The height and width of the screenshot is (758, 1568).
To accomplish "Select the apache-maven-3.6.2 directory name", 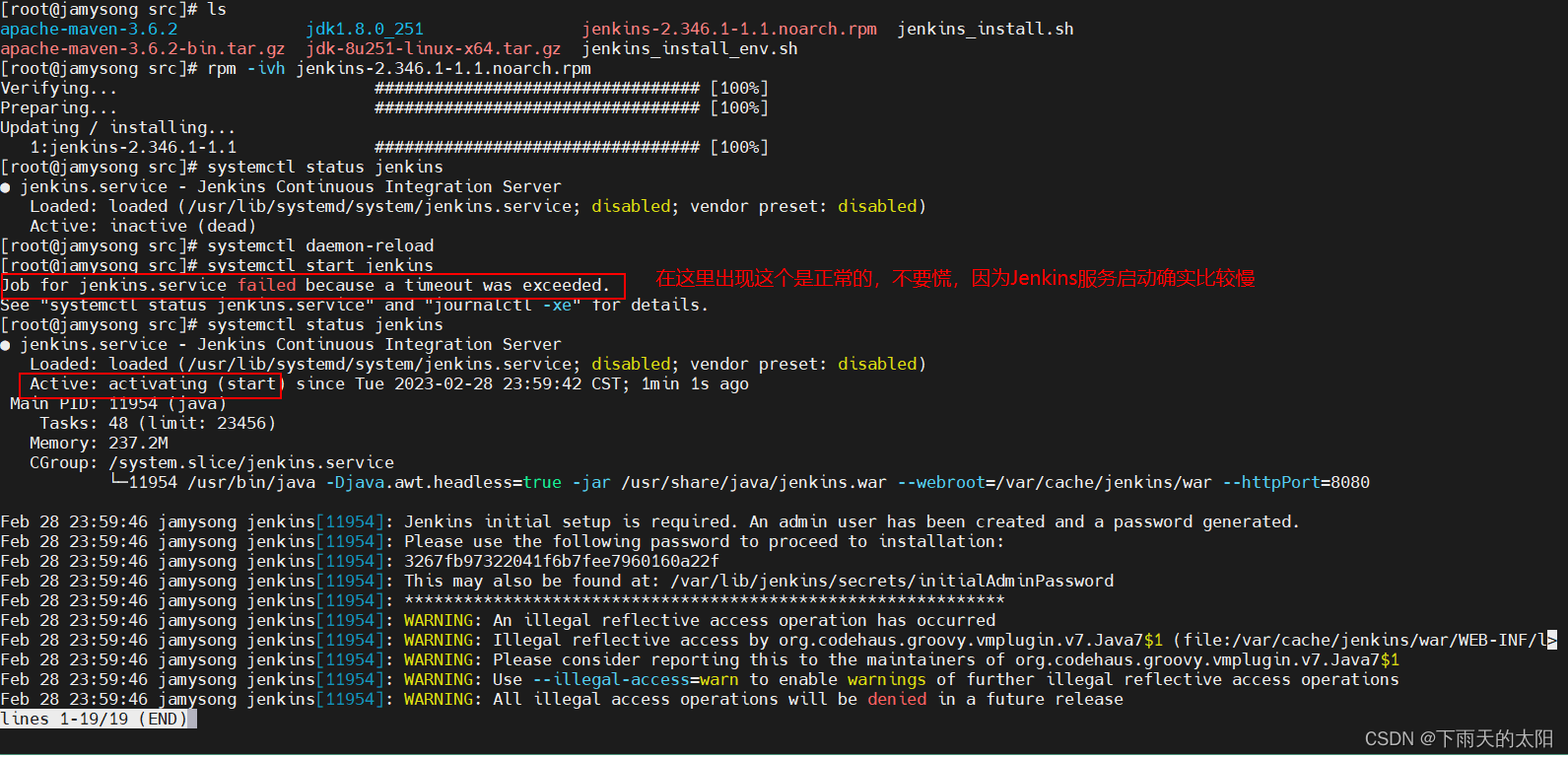I will (x=89, y=30).
